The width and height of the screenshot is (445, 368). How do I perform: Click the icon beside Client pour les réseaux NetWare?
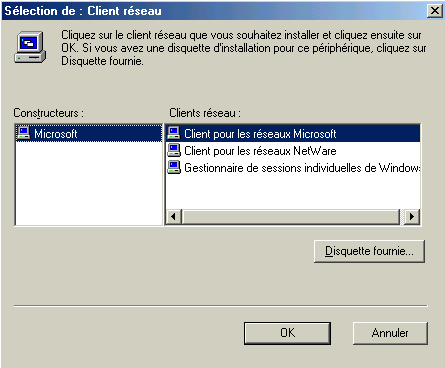[174, 150]
